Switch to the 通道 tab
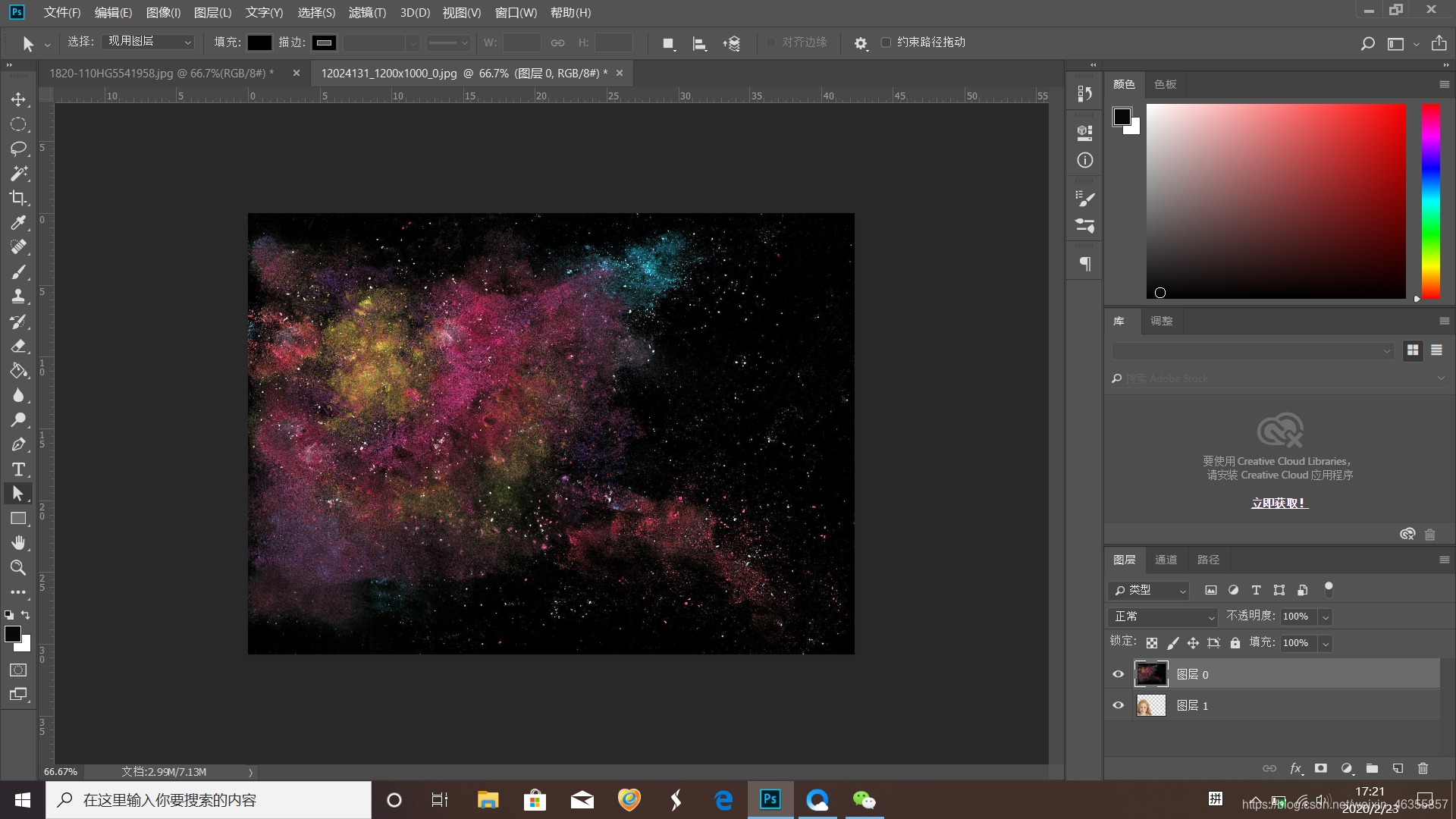Image resolution: width=1456 pixels, height=819 pixels. point(1166,560)
